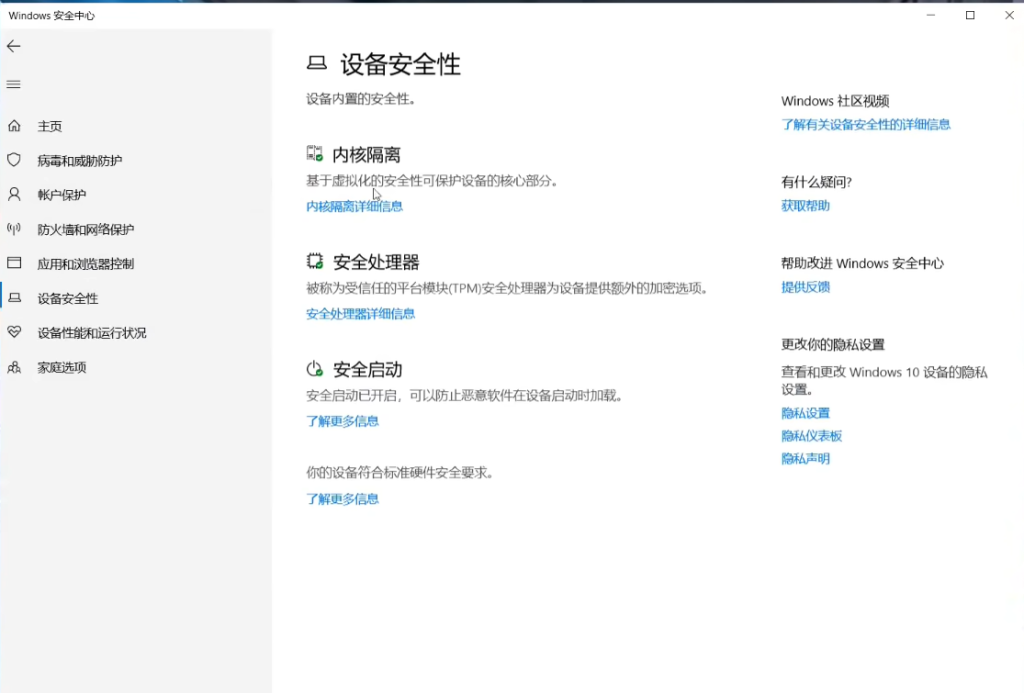Select 病毒和威胁防护 menu item
This screenshot has width=1024, height=693.
coord(80,161)
